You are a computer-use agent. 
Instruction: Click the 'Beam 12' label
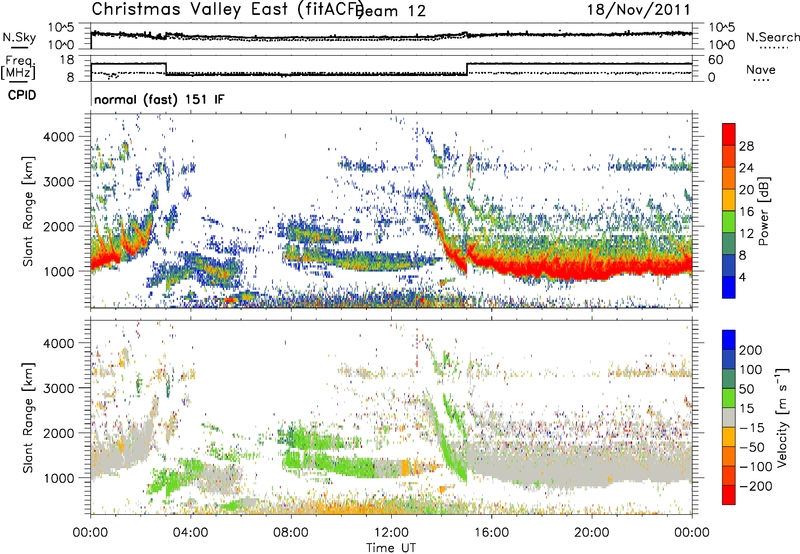[390, 11]
